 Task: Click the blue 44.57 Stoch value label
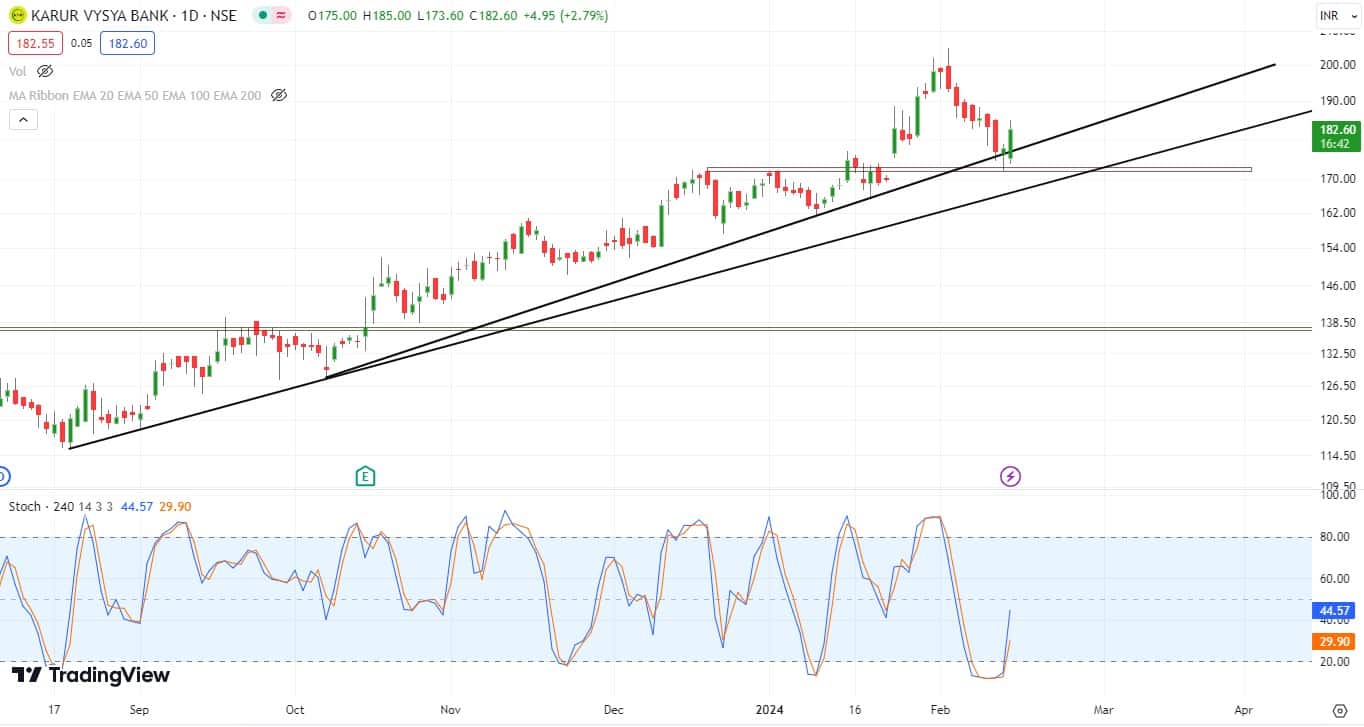pyautogui.click(x=1337, y=610)
